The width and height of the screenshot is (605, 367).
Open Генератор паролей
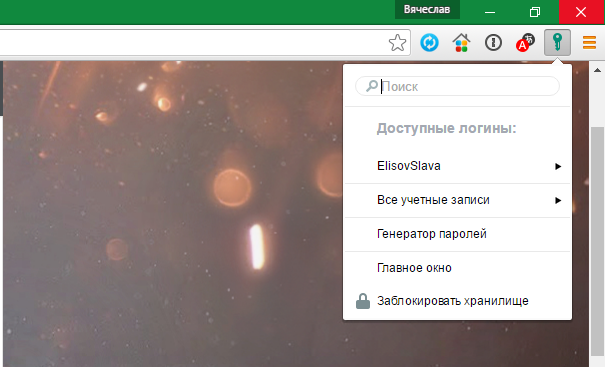pyautogui.click(x=457, y=234)
